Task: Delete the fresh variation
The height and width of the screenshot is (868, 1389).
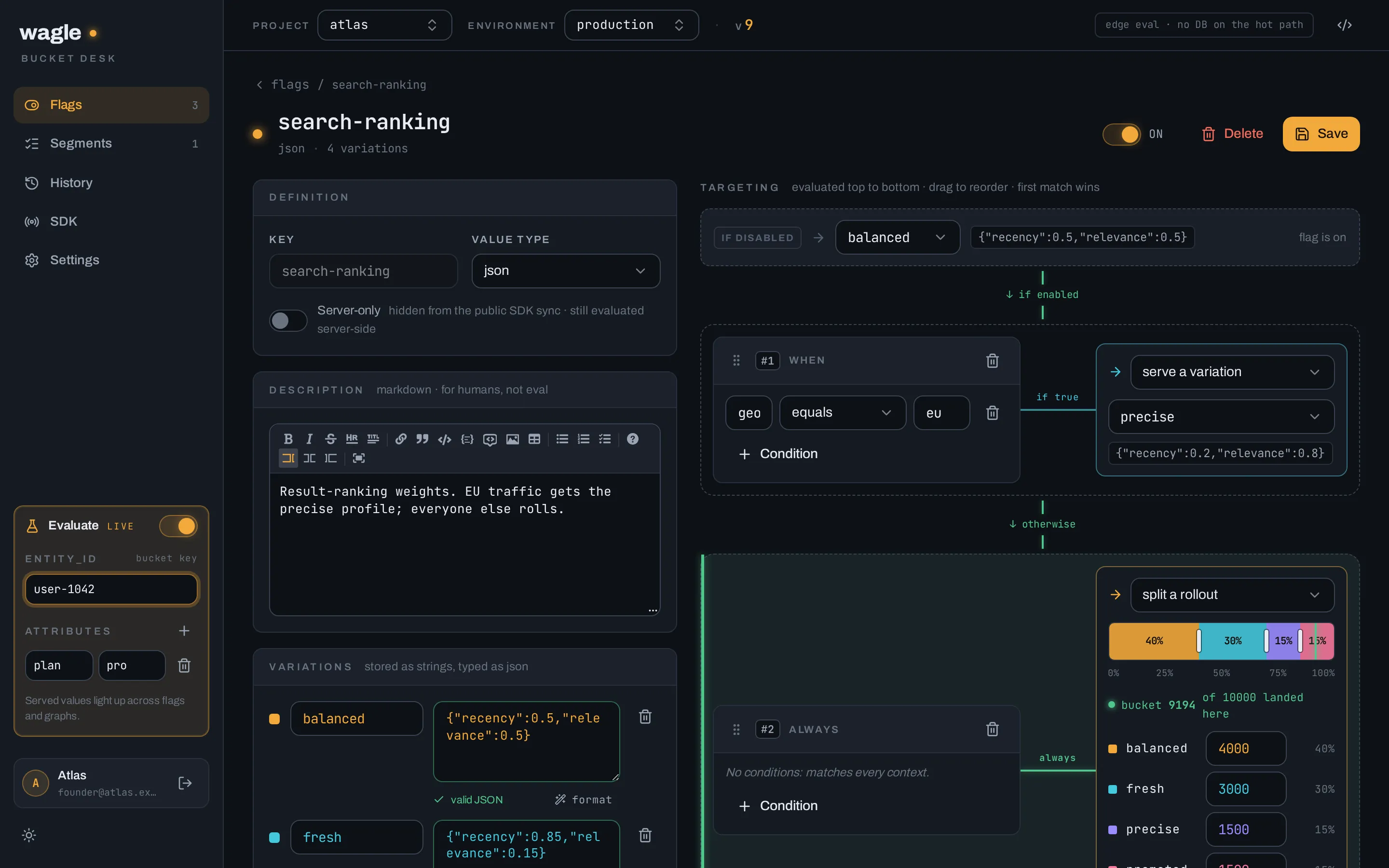Action: [645, 835]
